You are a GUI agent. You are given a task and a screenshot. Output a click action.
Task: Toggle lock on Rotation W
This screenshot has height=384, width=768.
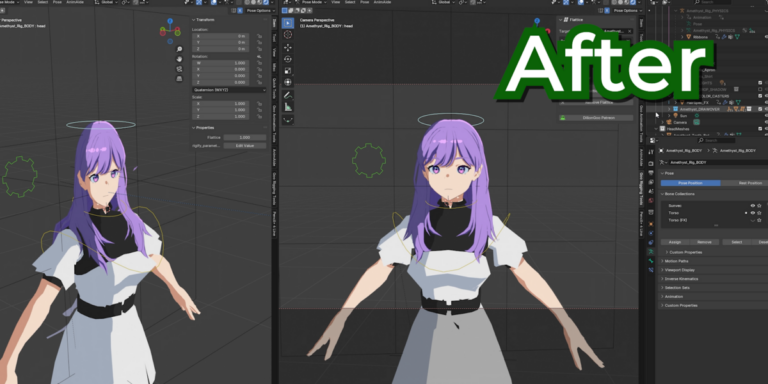259,63
